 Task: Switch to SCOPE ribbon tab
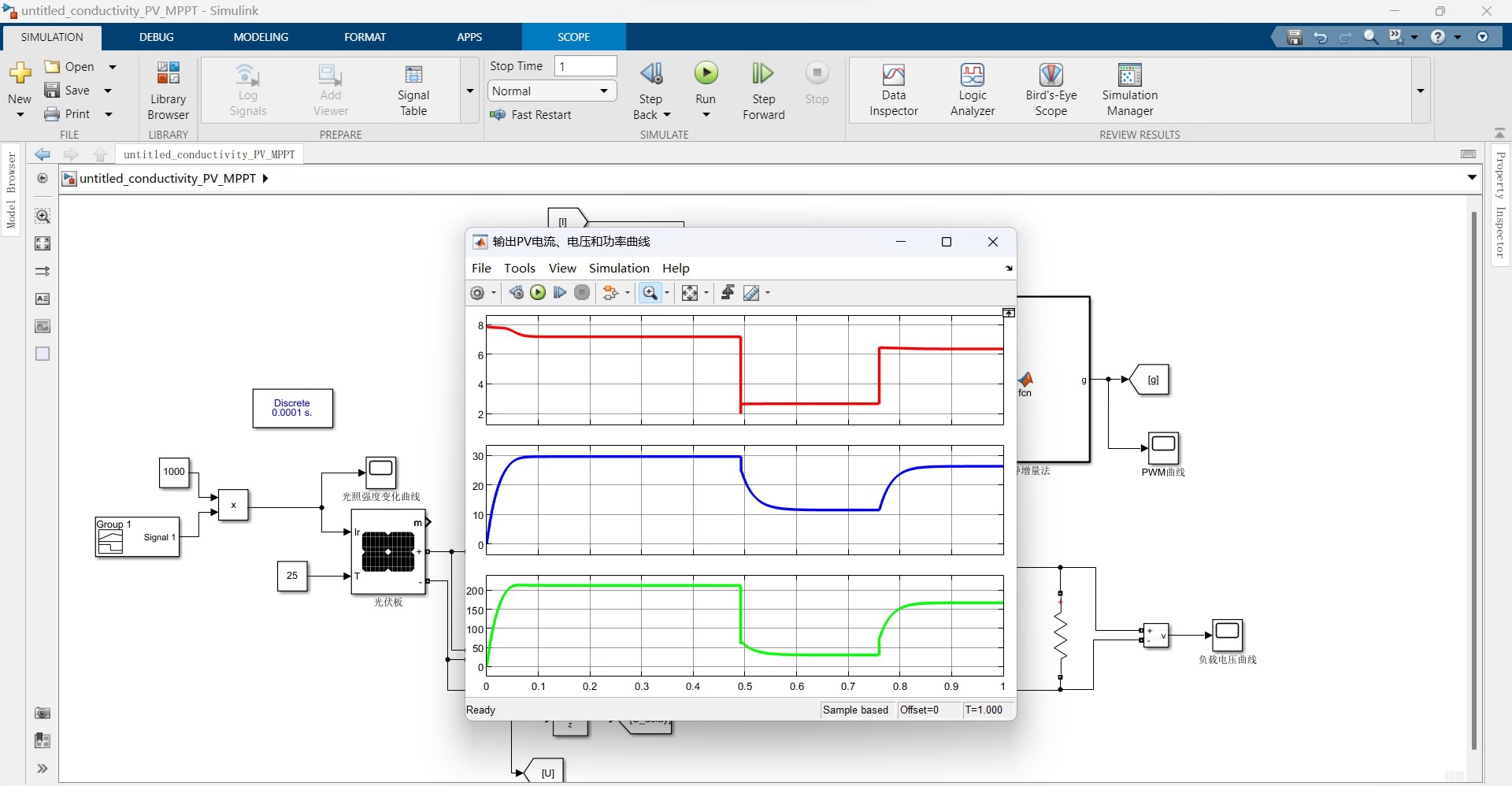pyautogui.click(x=573, y=37)
